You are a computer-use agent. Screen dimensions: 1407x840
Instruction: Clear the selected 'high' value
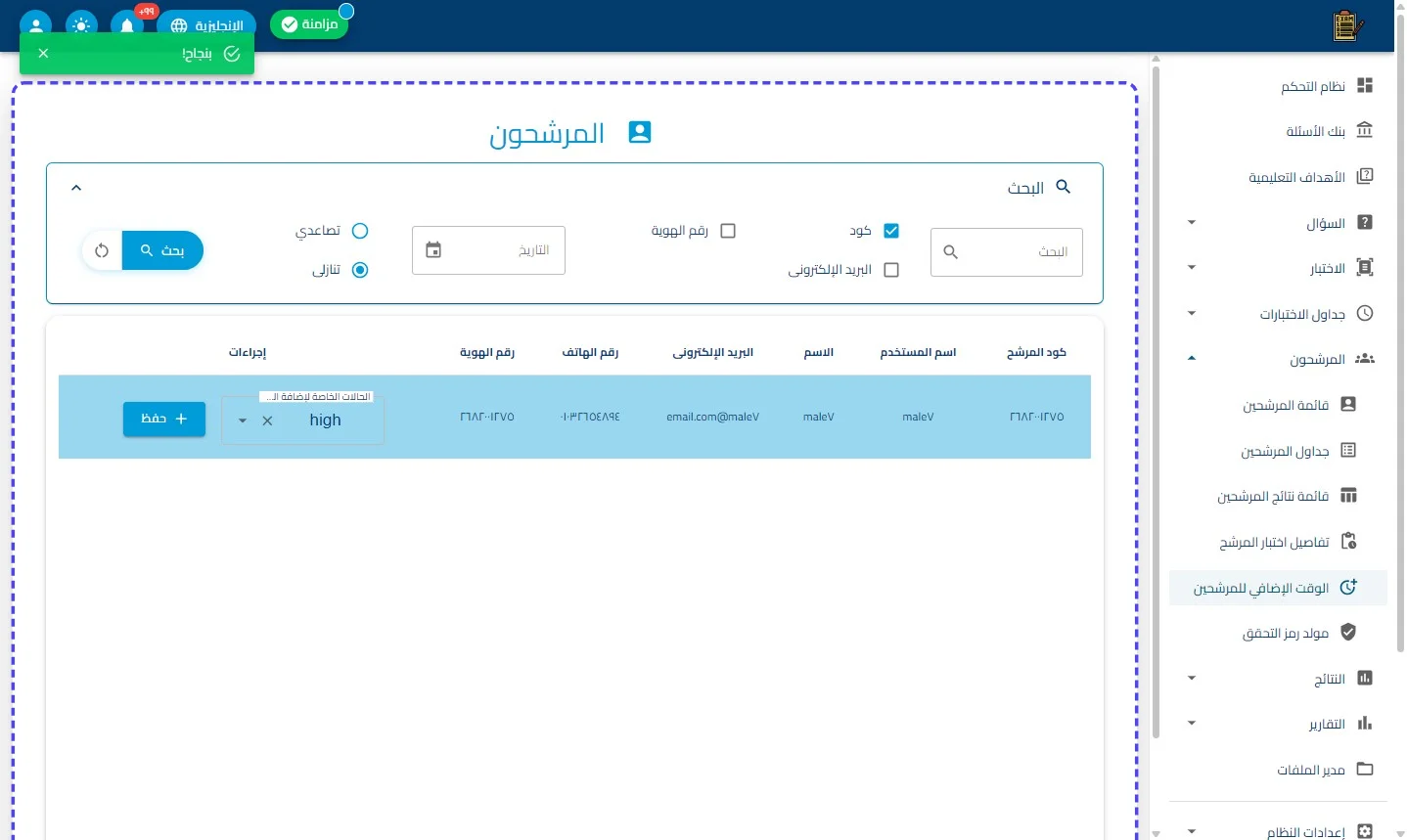coord(267,420)
